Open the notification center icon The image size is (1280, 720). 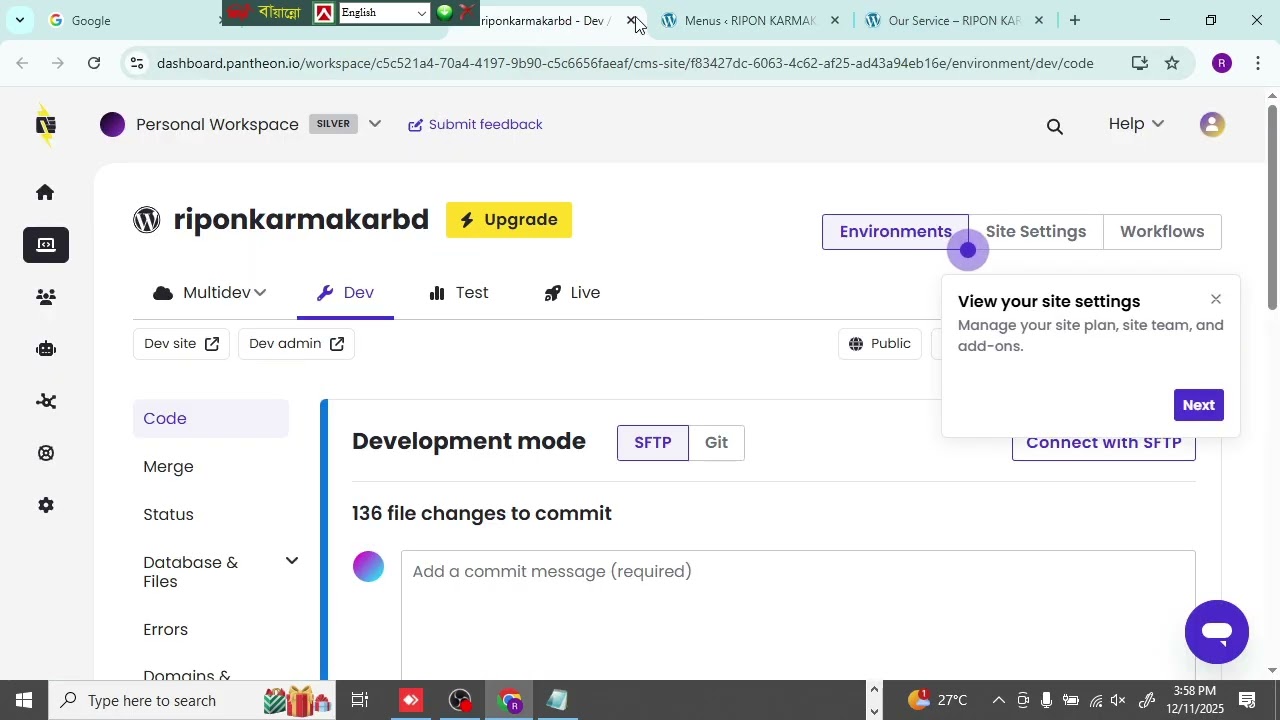1247,700
